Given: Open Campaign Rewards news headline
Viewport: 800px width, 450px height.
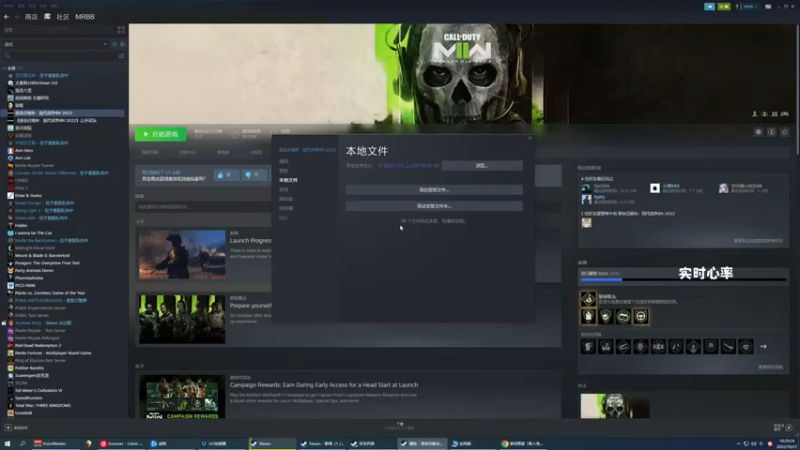Looking at the screenshot, I should point(323,385).
